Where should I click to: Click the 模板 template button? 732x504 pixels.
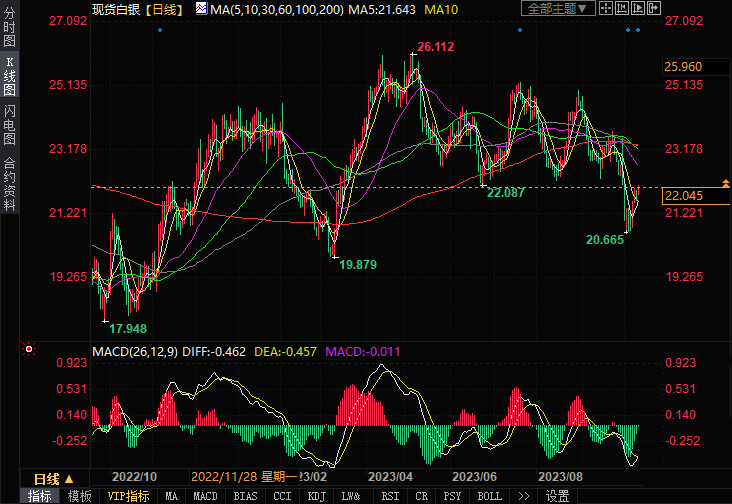79,496
